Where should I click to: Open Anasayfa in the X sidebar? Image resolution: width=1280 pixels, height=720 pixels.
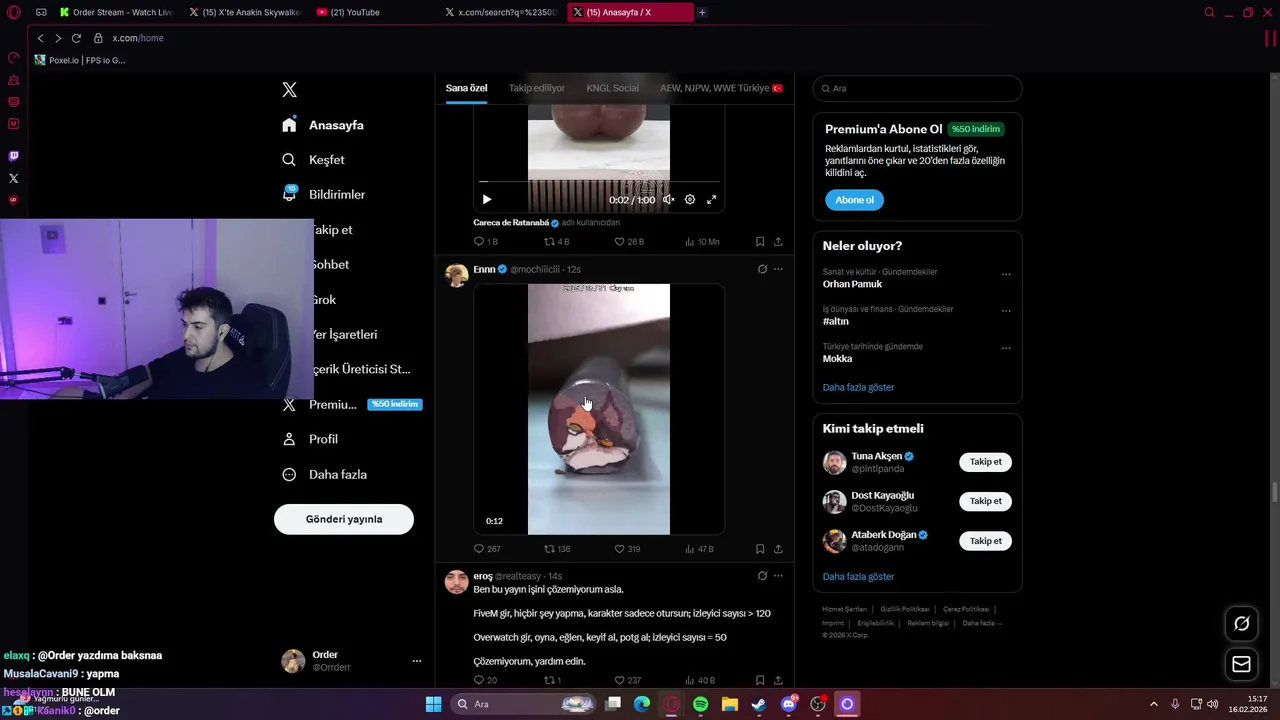pos(323,125)
